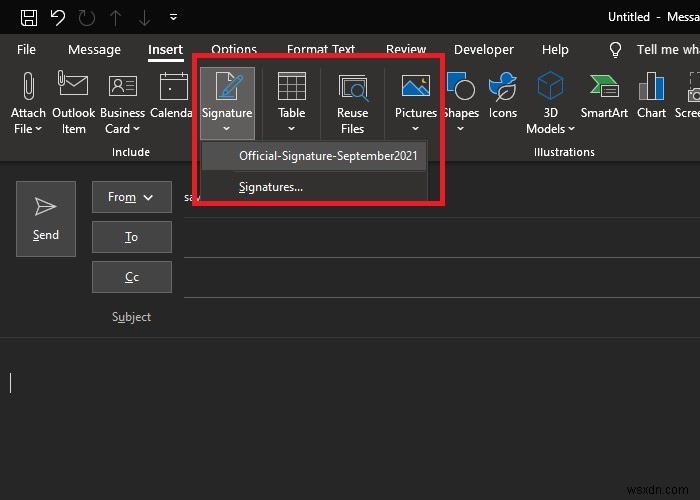Click the Table grid icon
This screenshot has width=700, height=500.
coord(292,86)
